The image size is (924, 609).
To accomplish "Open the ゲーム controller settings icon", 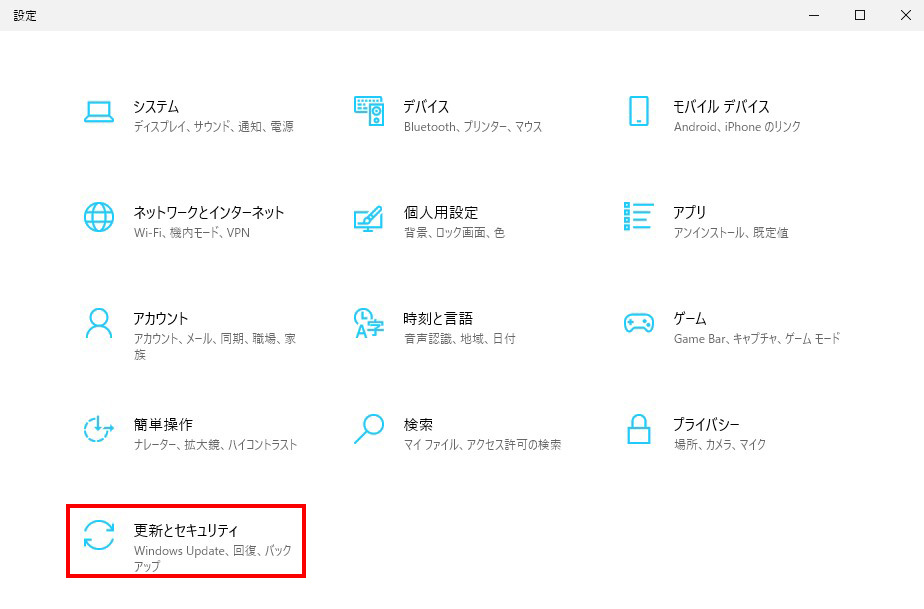I will pyautogui.click(x=637, y=322).
